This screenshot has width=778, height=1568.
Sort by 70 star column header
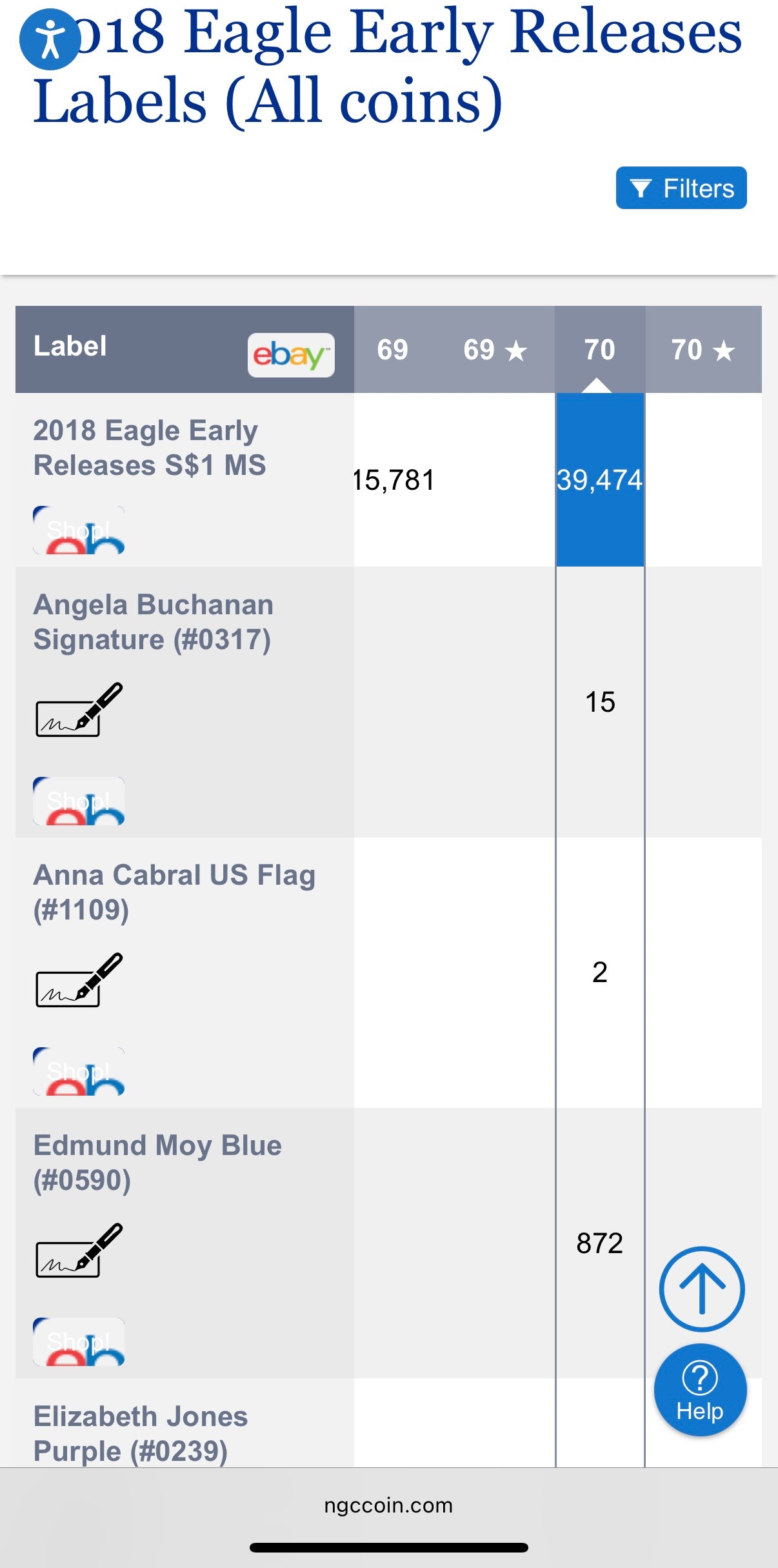pos(703,350)
